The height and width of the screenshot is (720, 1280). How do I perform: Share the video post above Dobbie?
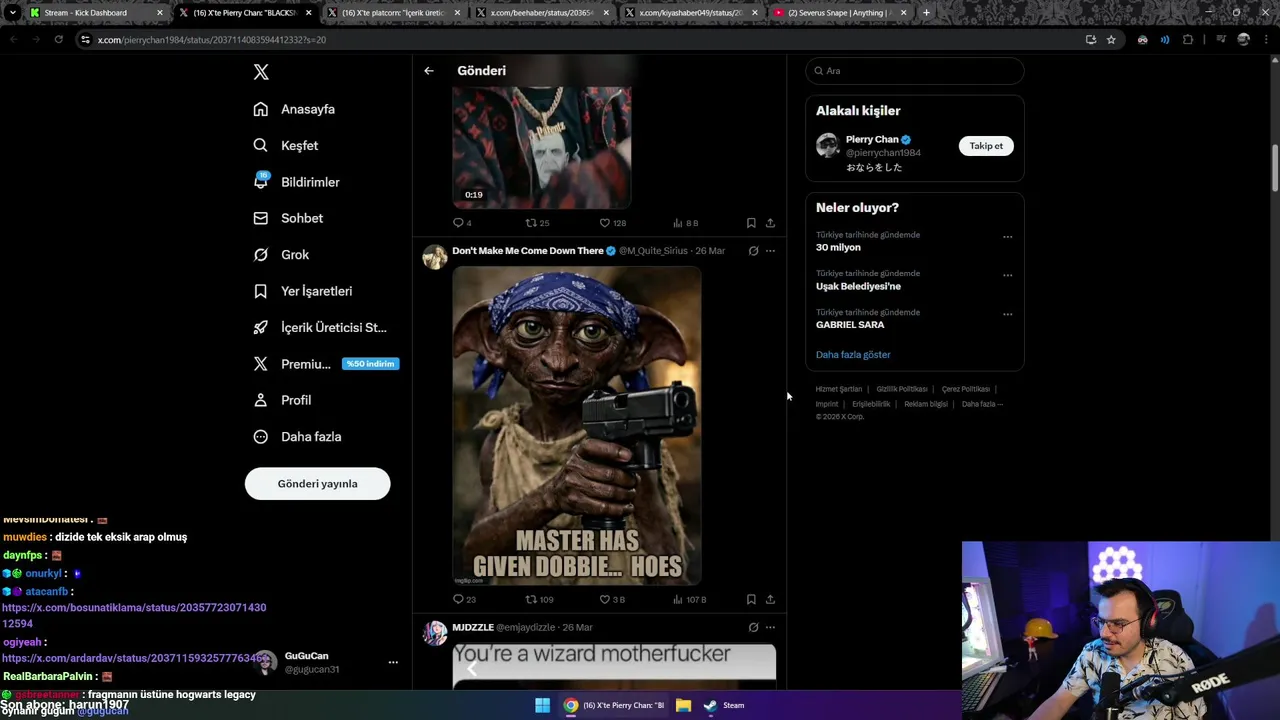click(770, 223)
